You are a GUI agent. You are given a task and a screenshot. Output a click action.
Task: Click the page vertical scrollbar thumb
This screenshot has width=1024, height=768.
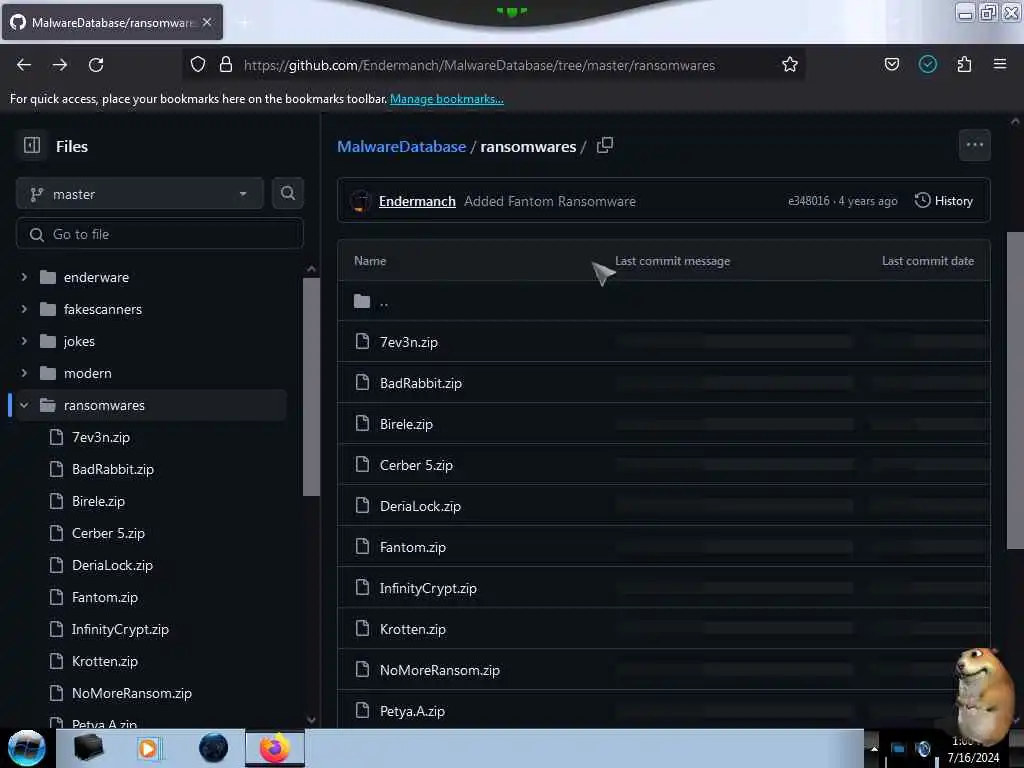point(1015,390)
